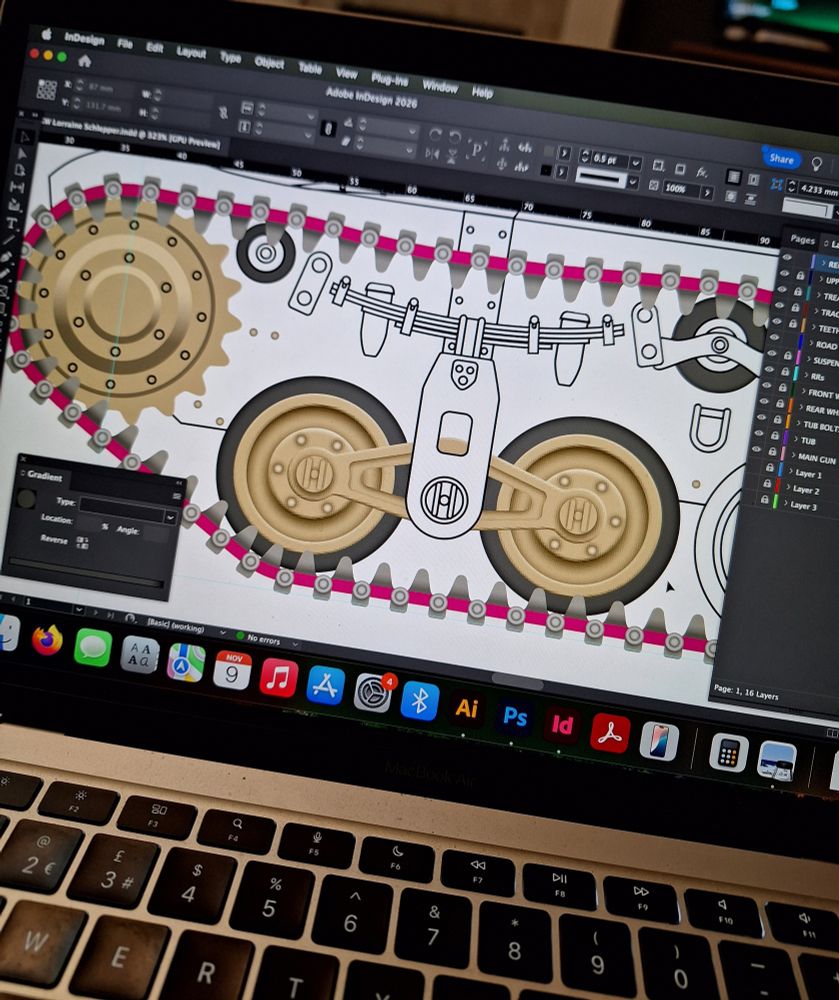Open the Plug-Ins menu
Image resolution: width=839 pixels, height=1000 pixels.
[x=390, y=79]
